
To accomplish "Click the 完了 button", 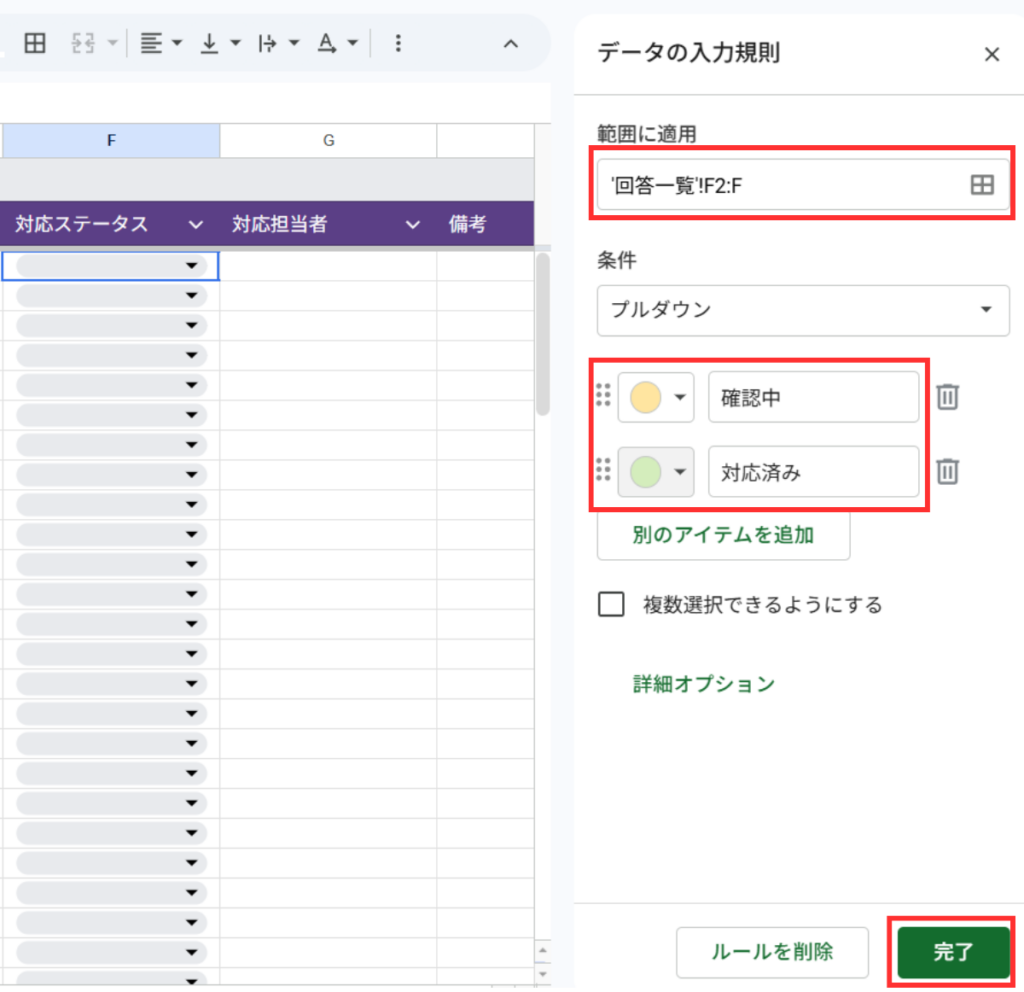I will 953,952.
